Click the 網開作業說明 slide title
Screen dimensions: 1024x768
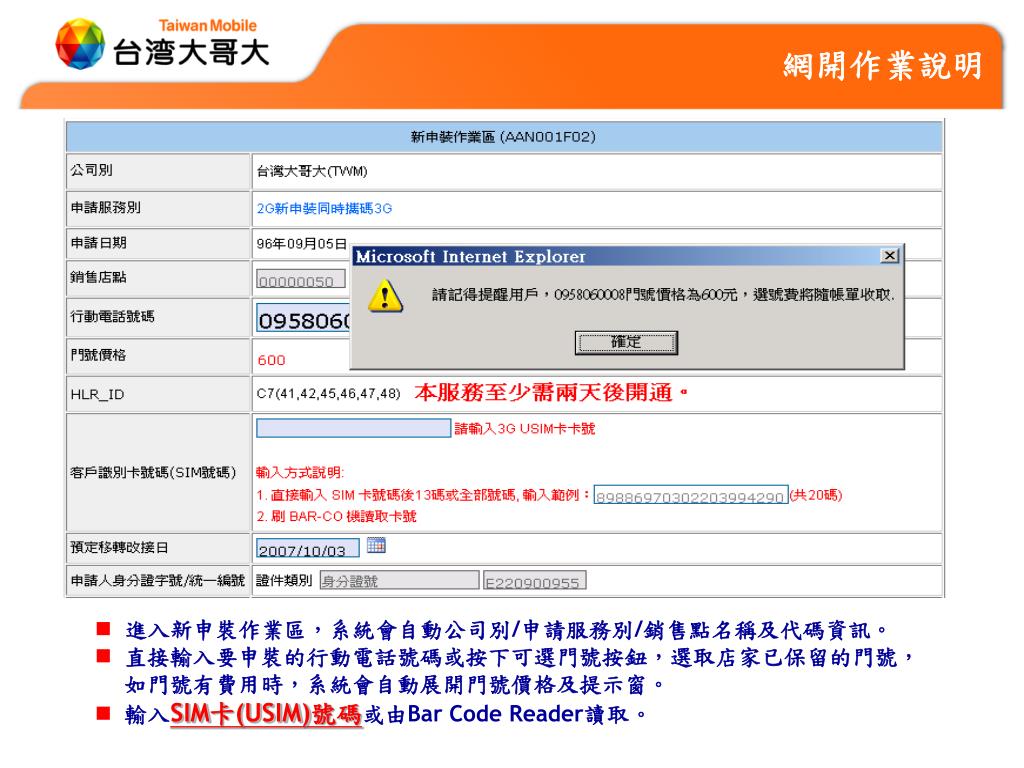click(x=882, y=65)
